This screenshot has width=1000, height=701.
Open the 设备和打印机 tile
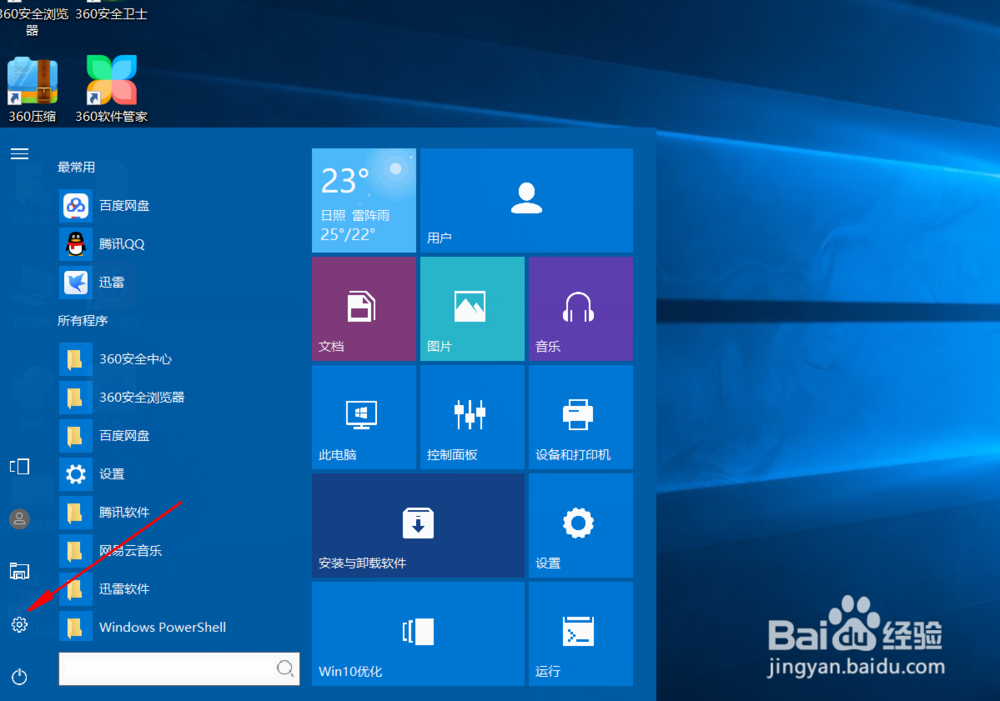tap(580, 417)
